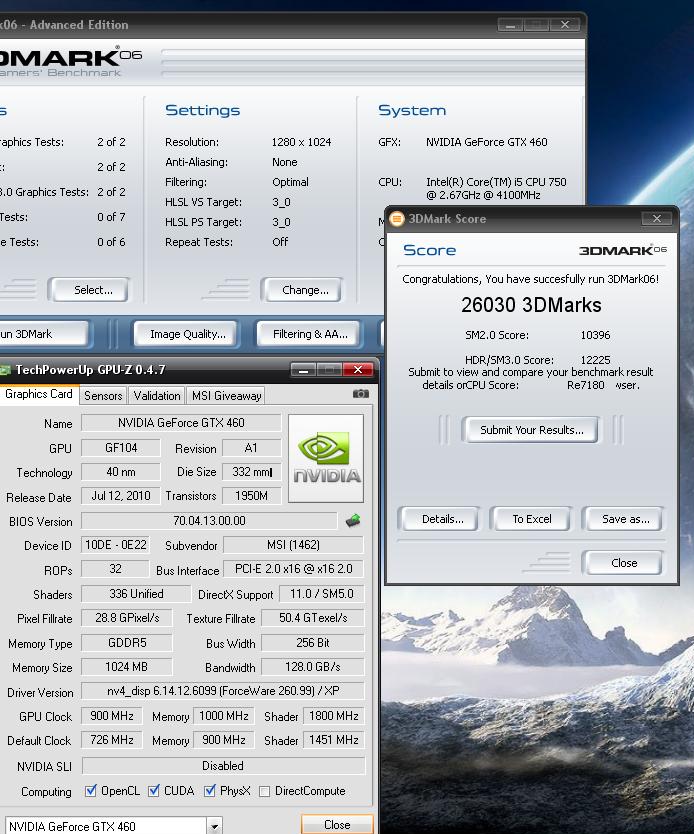Click the GPU-Z title bar icon
Image resolution: width=694 pixels, height=834 pixels.
[5, 370]
